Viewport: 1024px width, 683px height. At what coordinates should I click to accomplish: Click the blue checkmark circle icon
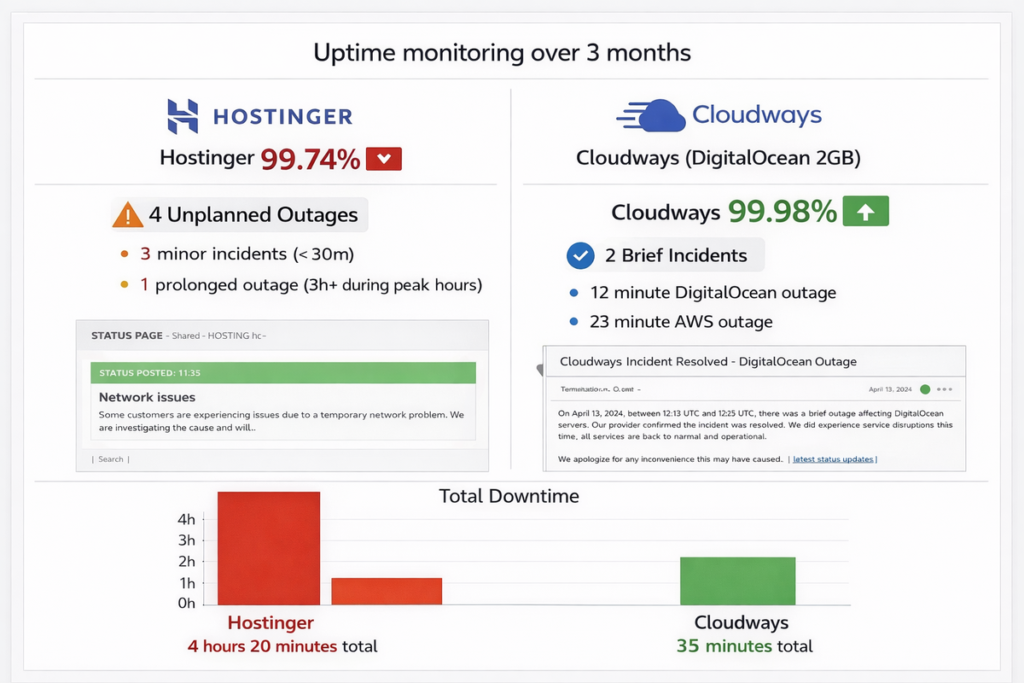coord(580,255)
